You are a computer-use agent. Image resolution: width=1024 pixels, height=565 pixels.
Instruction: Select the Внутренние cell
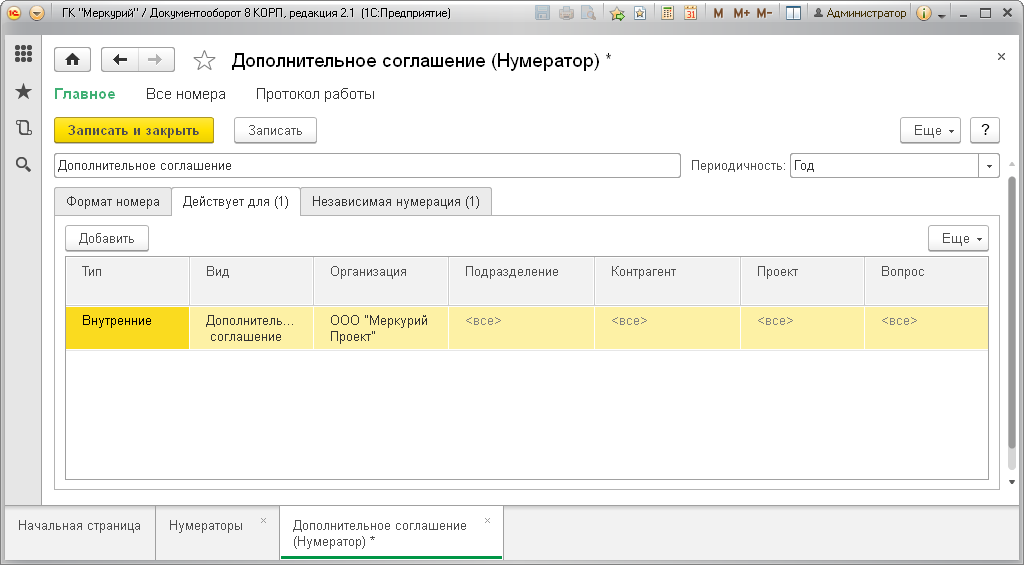127,328
